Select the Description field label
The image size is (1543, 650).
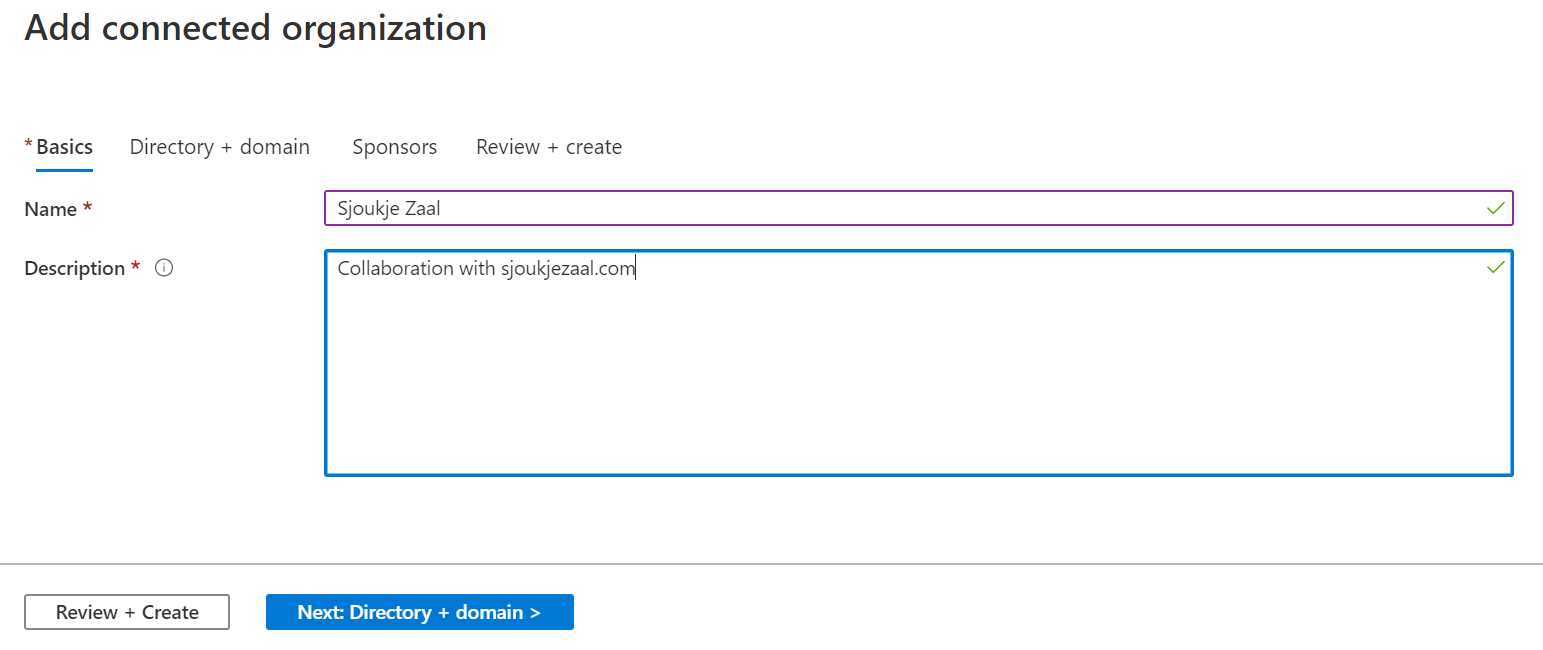tap(75, 267)
